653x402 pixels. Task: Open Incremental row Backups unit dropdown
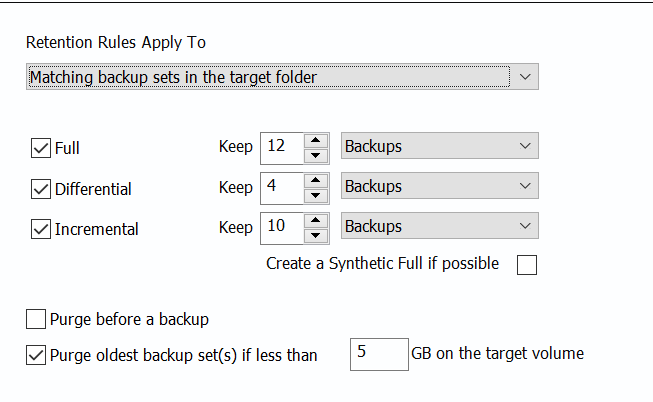[x=440, y=226]
